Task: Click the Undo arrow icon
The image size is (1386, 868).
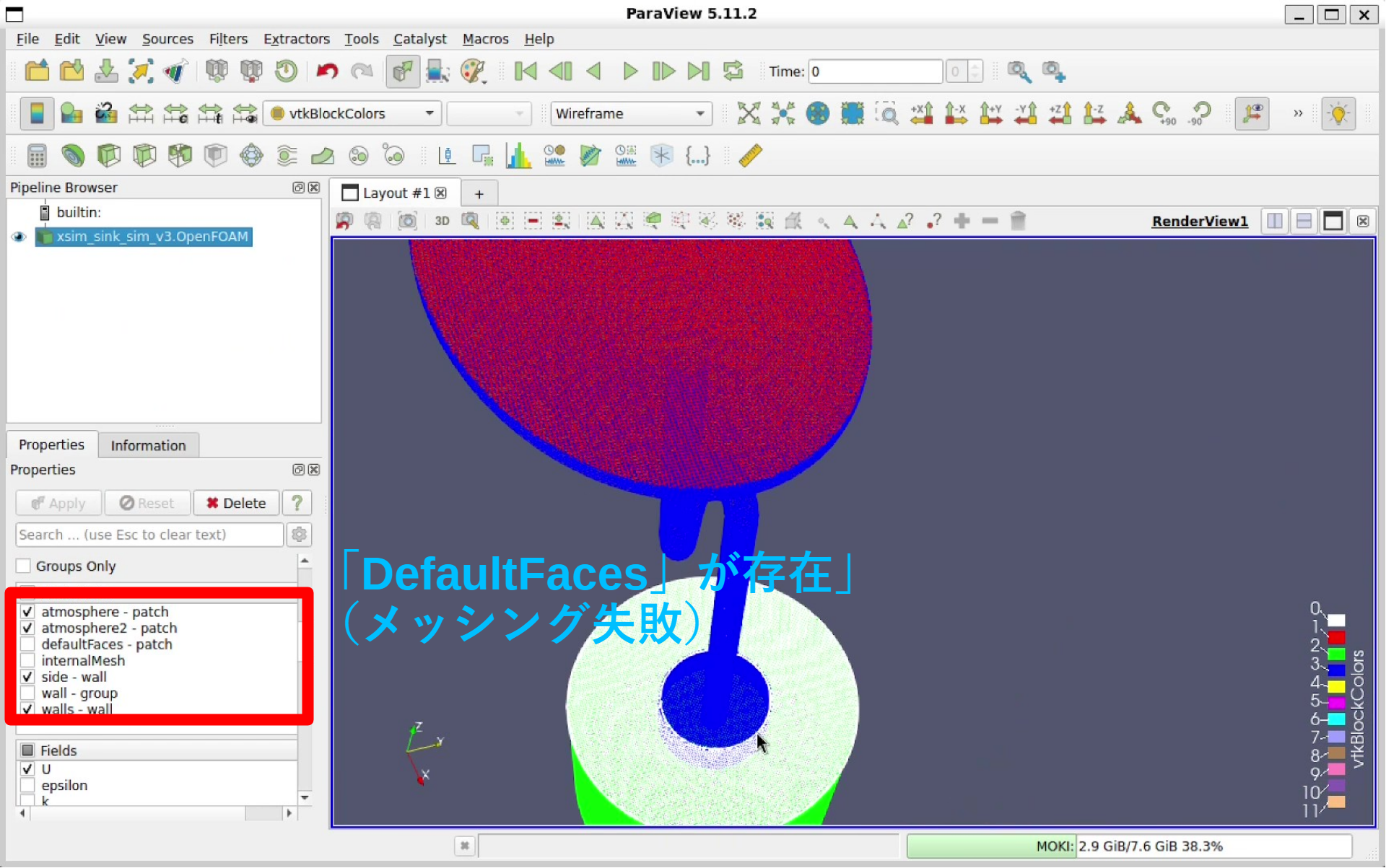Action: 327,71
